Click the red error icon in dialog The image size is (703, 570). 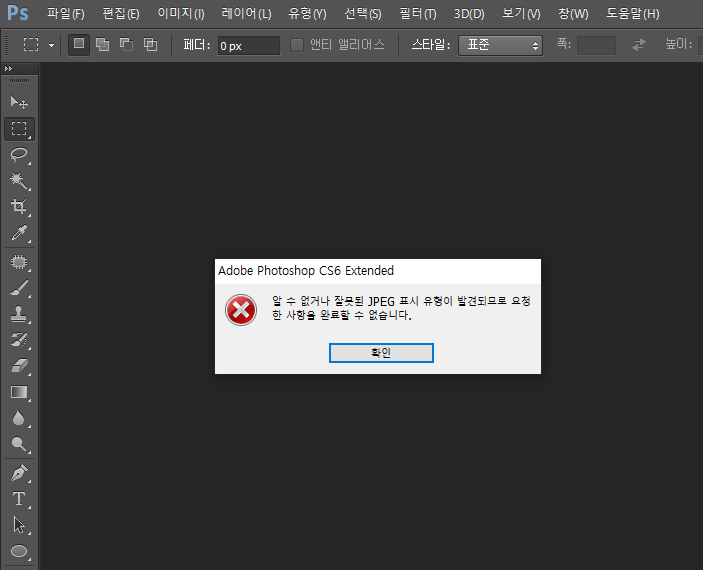[241, 310]
